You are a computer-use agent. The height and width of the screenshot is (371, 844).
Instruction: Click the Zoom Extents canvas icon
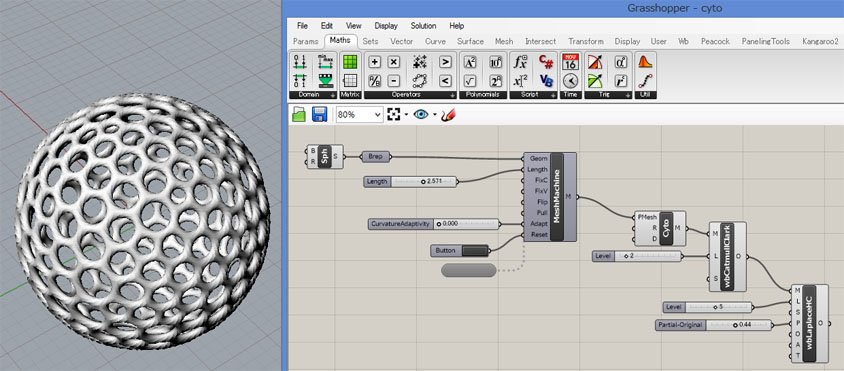pos(394,114)
